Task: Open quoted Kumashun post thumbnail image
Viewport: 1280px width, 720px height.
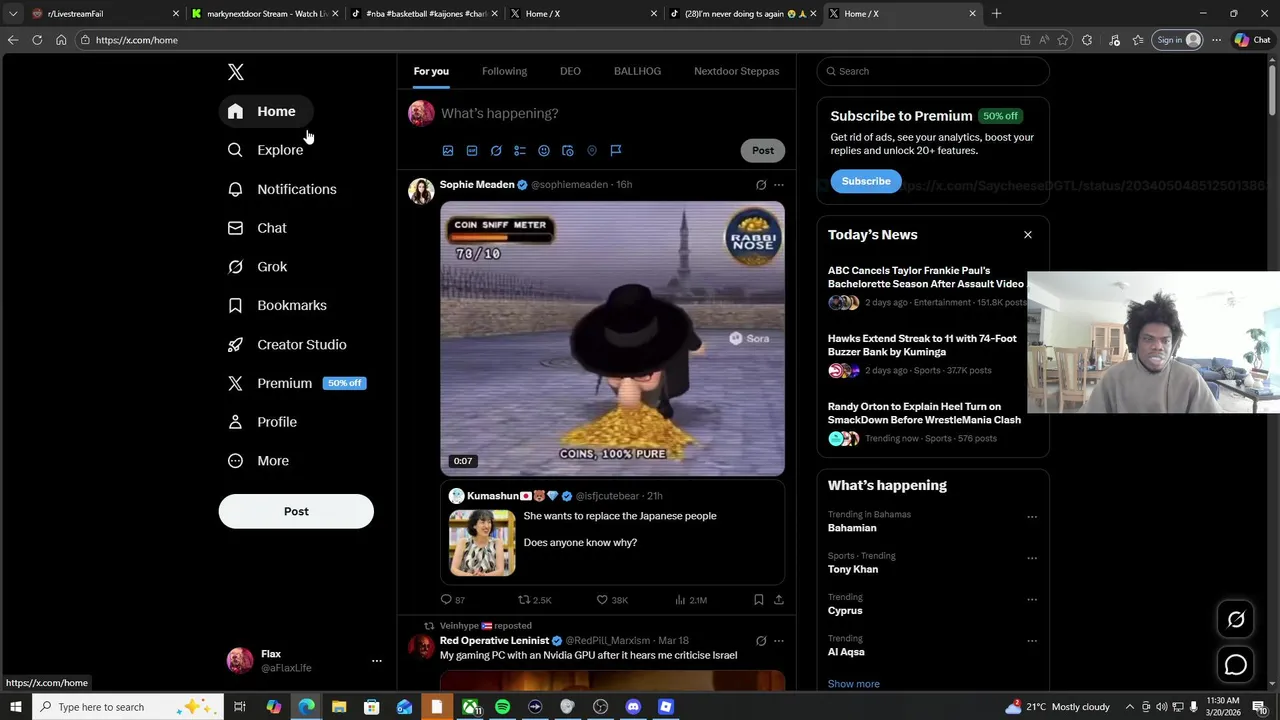Action: (482, 543)
